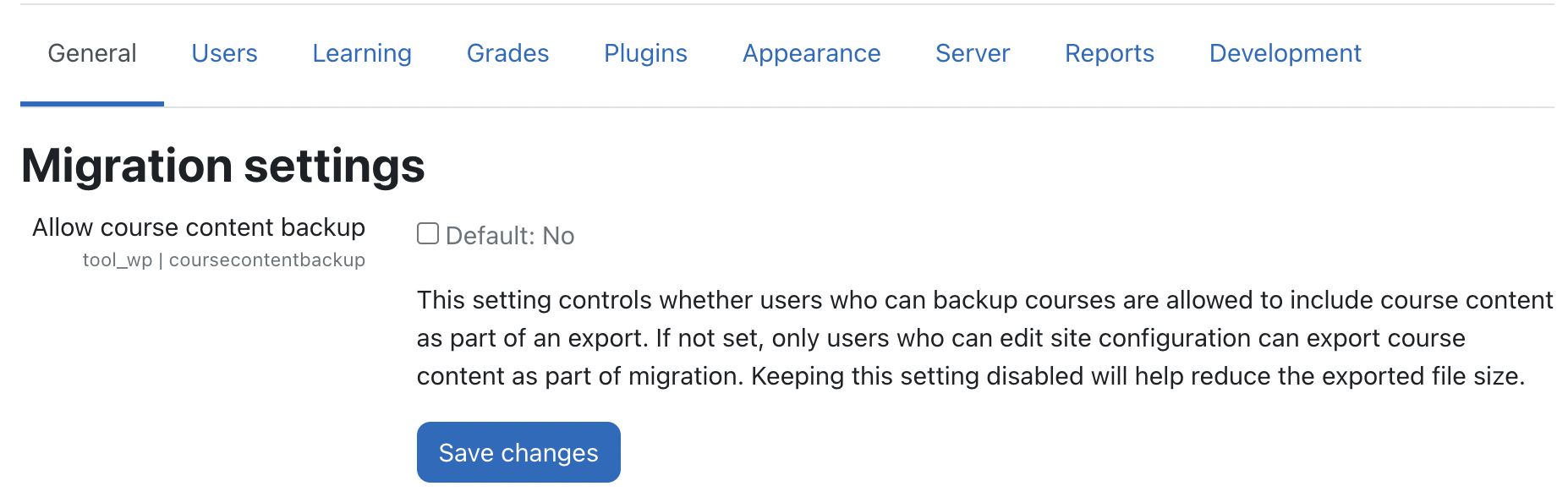Open the Development tab
The image size is (1568, 497).
click(1285, 53)
